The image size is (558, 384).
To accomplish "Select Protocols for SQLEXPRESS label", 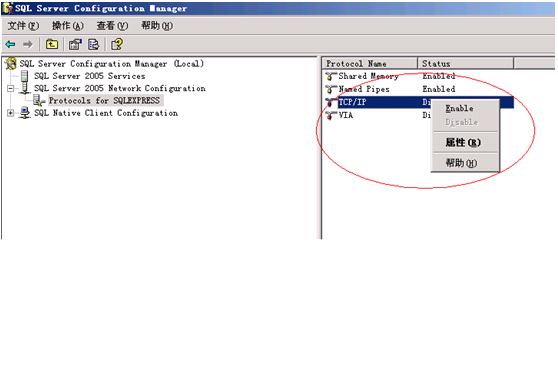I will tap(105, 101).
